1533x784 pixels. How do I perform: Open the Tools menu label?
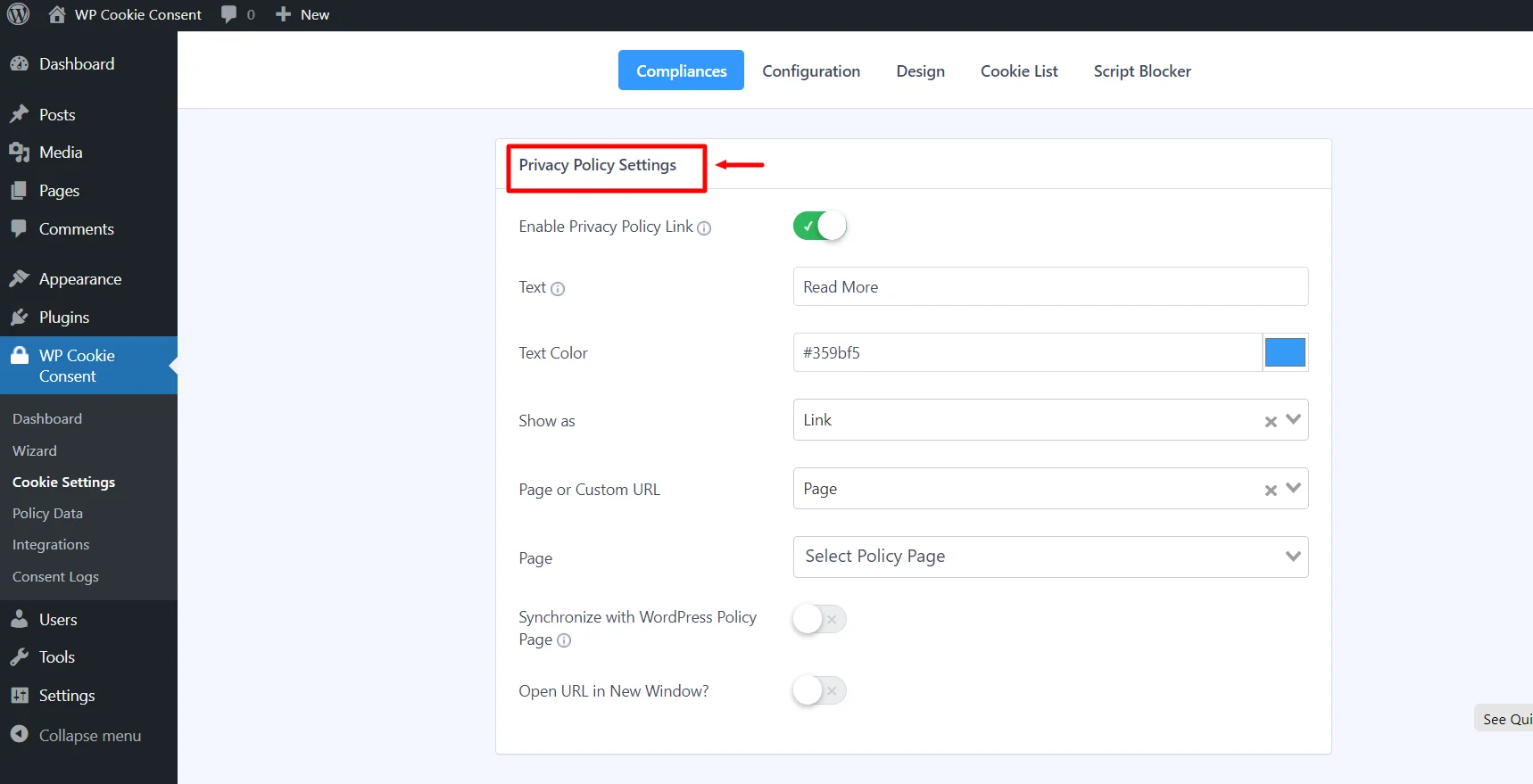coord(57,657)
